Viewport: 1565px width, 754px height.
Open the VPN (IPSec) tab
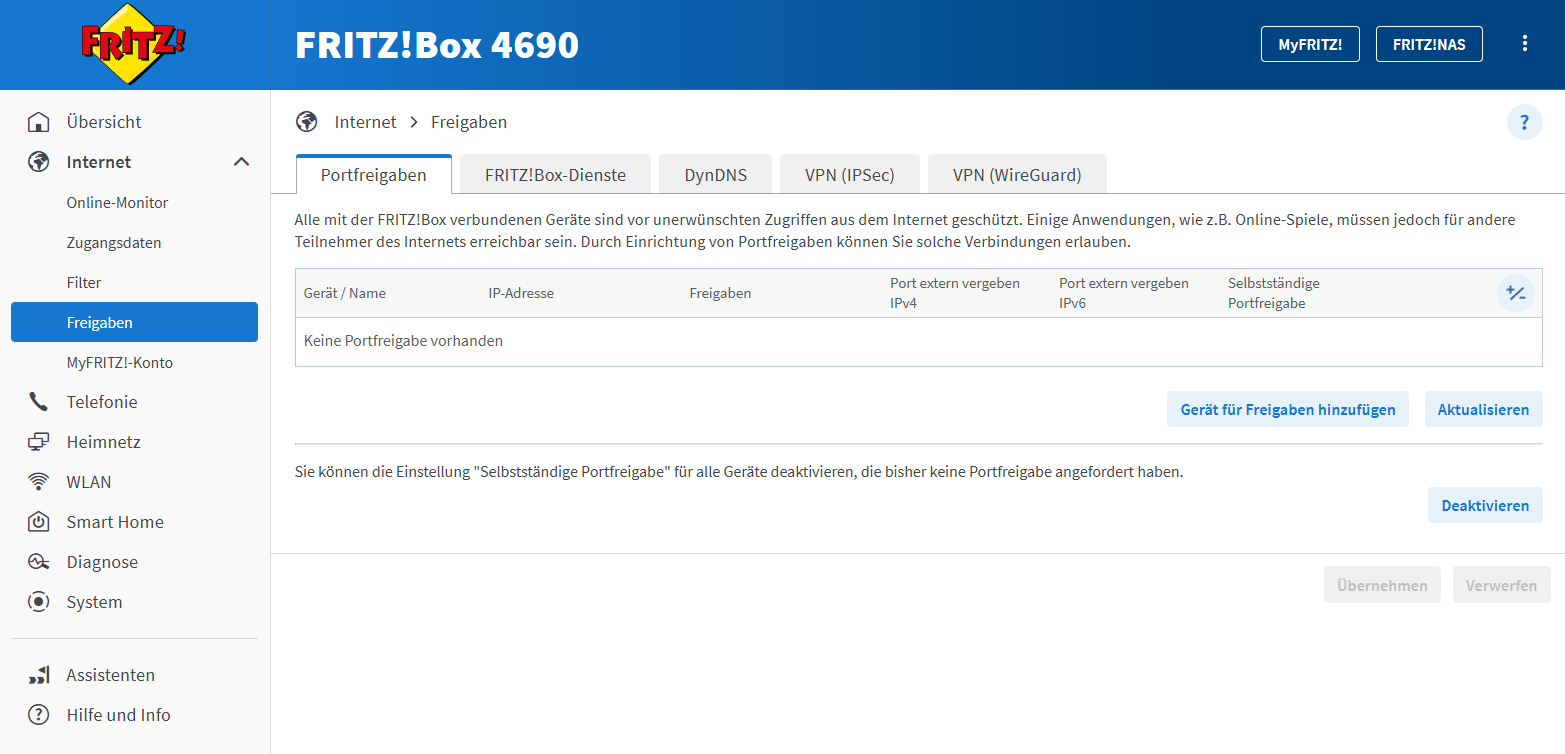850,175
